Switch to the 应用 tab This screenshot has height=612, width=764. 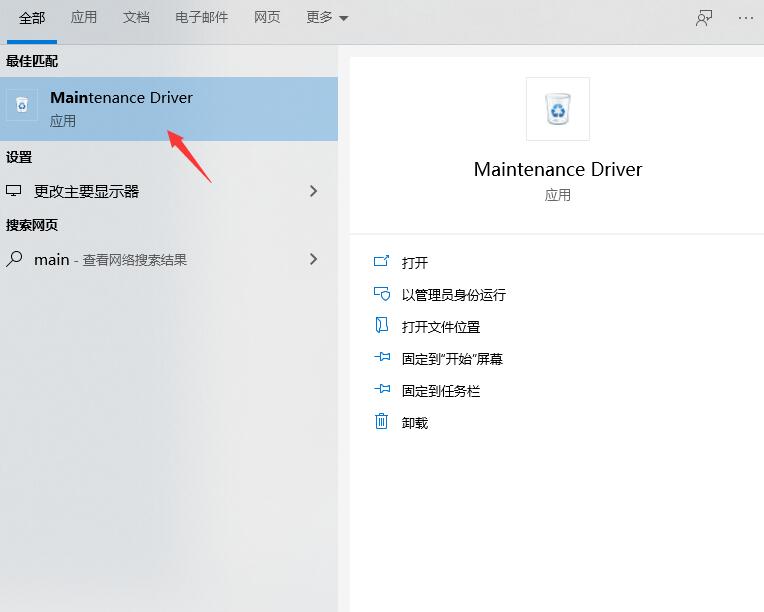click(84, 18)
